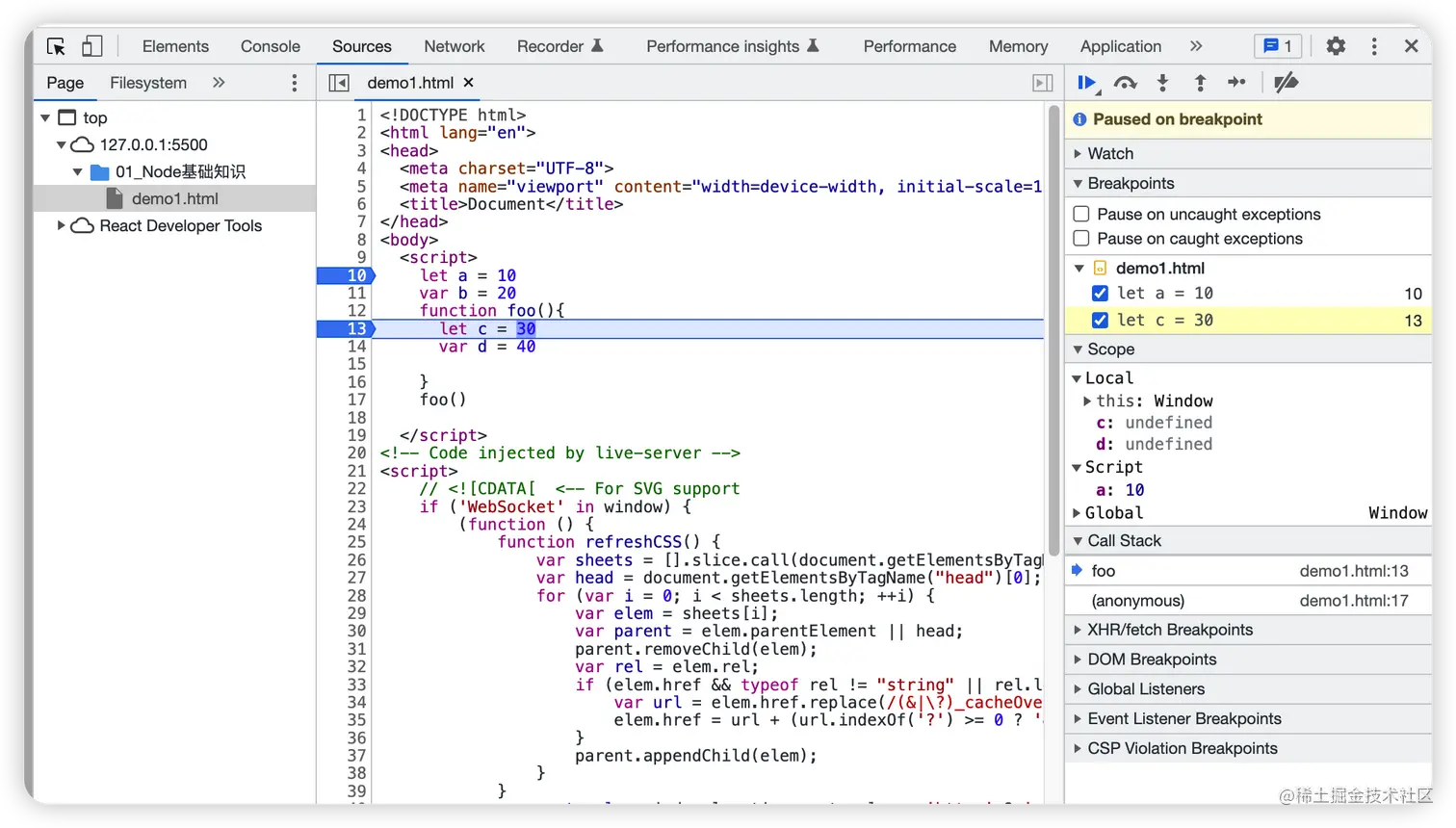
Task: Collapse the Scope section
Action: [1248, 349]
